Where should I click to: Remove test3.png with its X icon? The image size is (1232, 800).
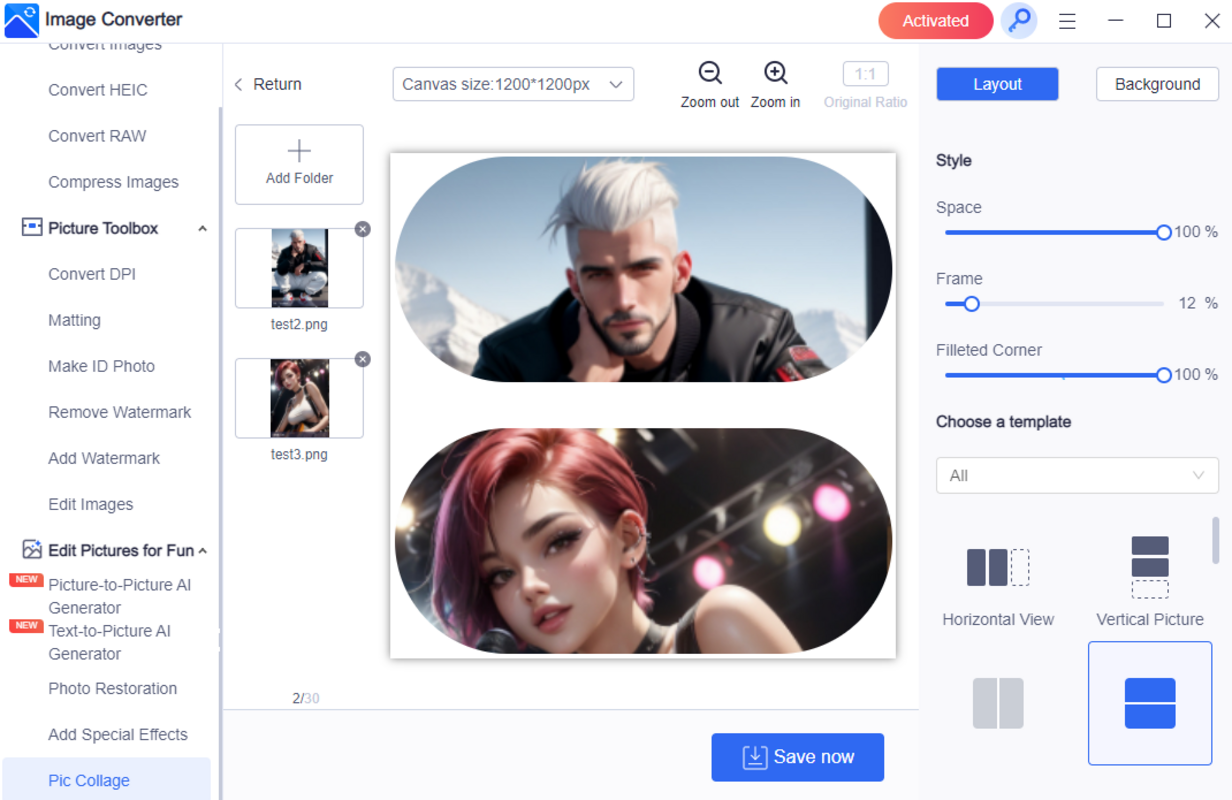pyautogui.click(x=363, y=359)
